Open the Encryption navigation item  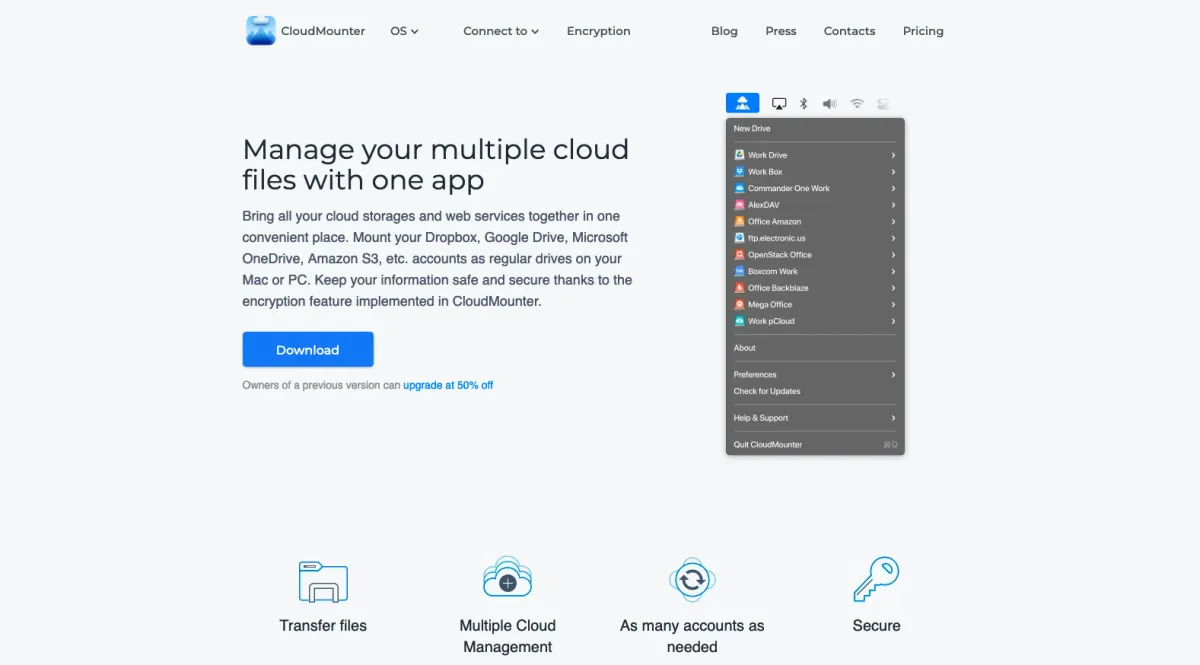pyautogui.click(x=598, y=31)
